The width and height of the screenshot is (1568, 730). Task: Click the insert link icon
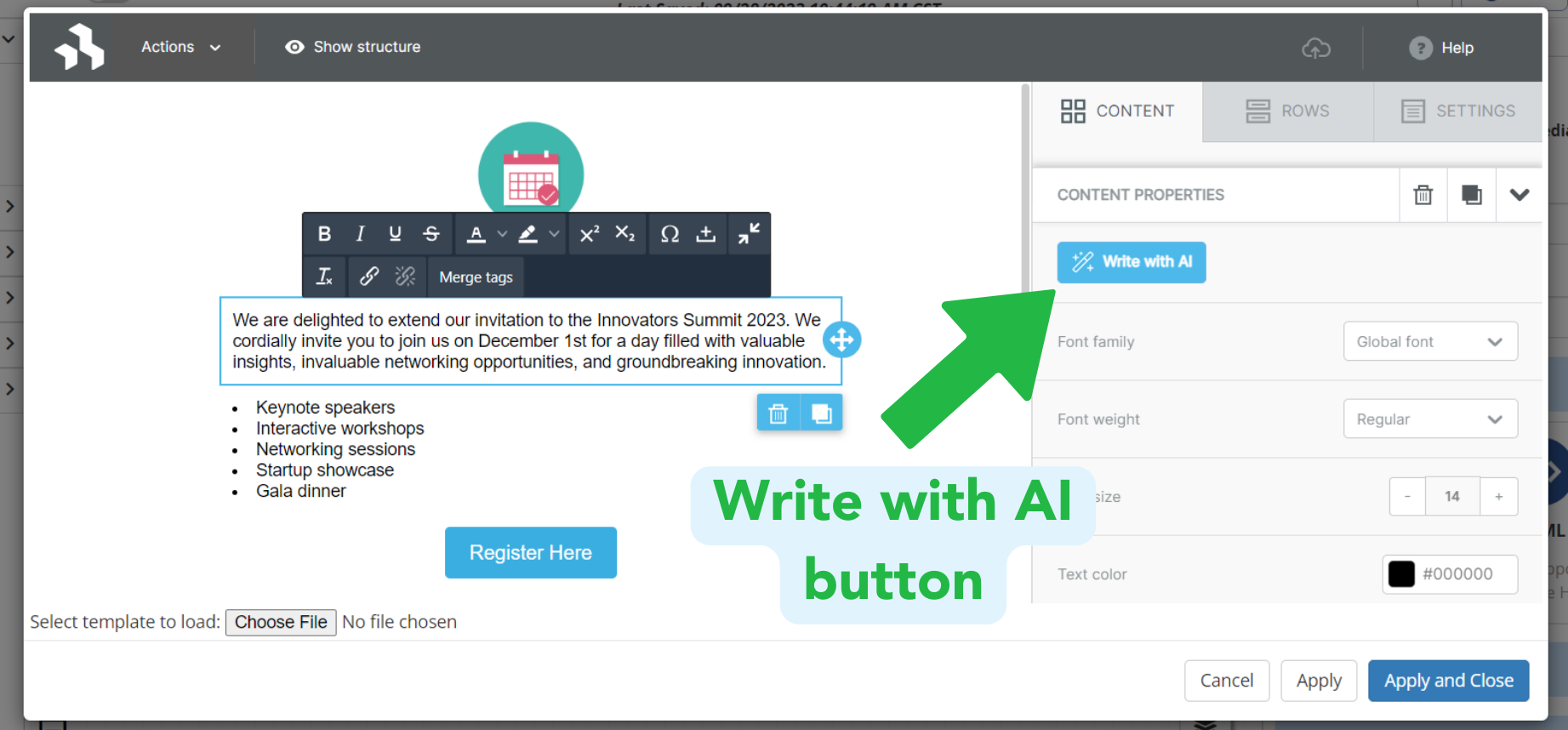368,277
